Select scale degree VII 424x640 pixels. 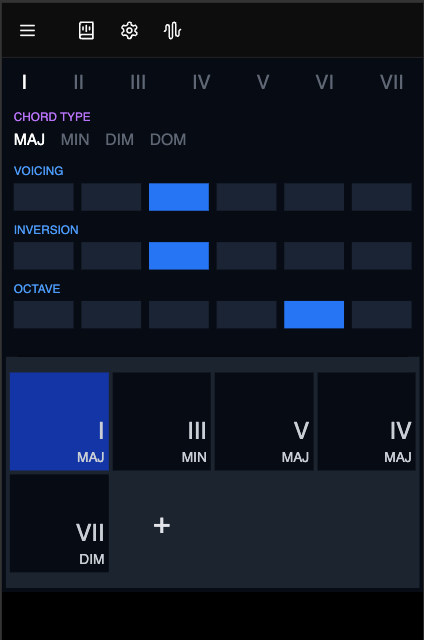(391, 82)
